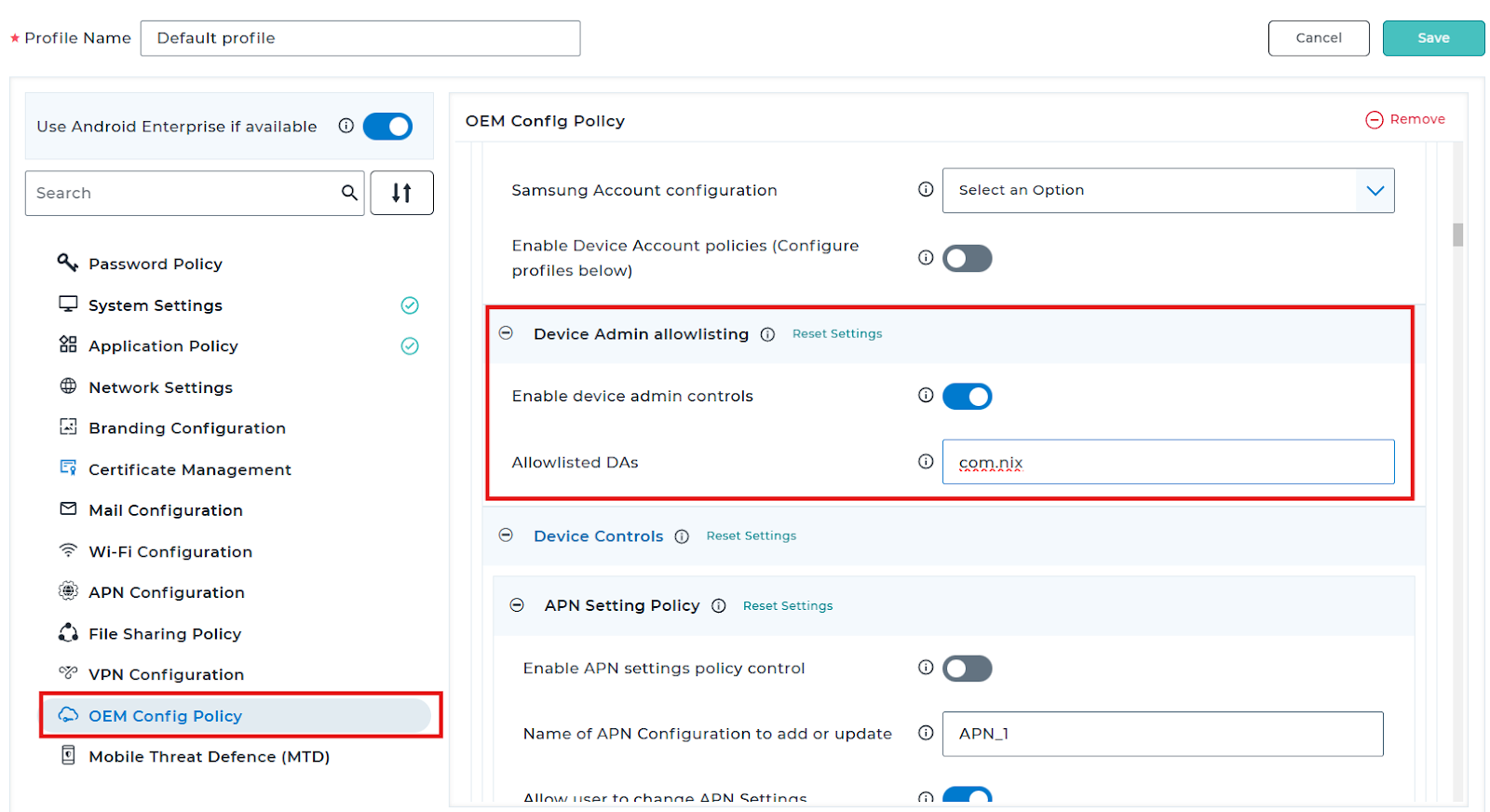Click the search magnifier icon
The width and height of the screenshot is (1490, 812).
[x=349, y=193]
